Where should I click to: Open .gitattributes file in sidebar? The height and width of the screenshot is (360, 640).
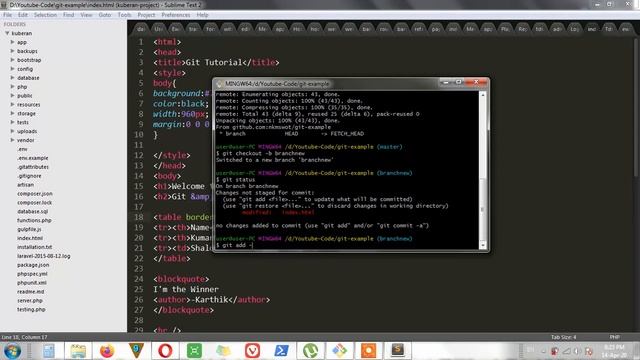[33, 167]
